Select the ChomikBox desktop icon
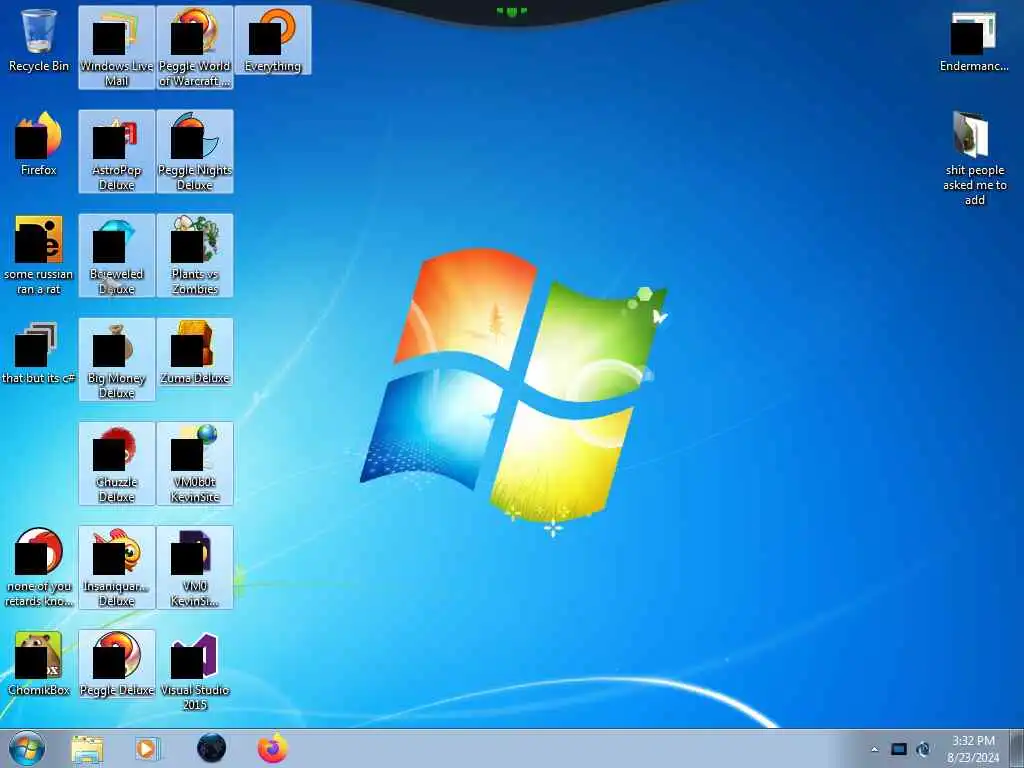 tap(39, 664)
